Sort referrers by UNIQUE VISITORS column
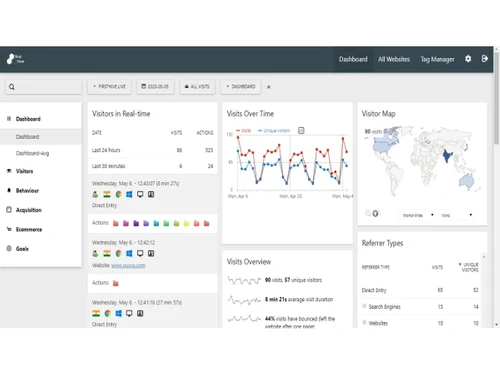 coord(470,267)
